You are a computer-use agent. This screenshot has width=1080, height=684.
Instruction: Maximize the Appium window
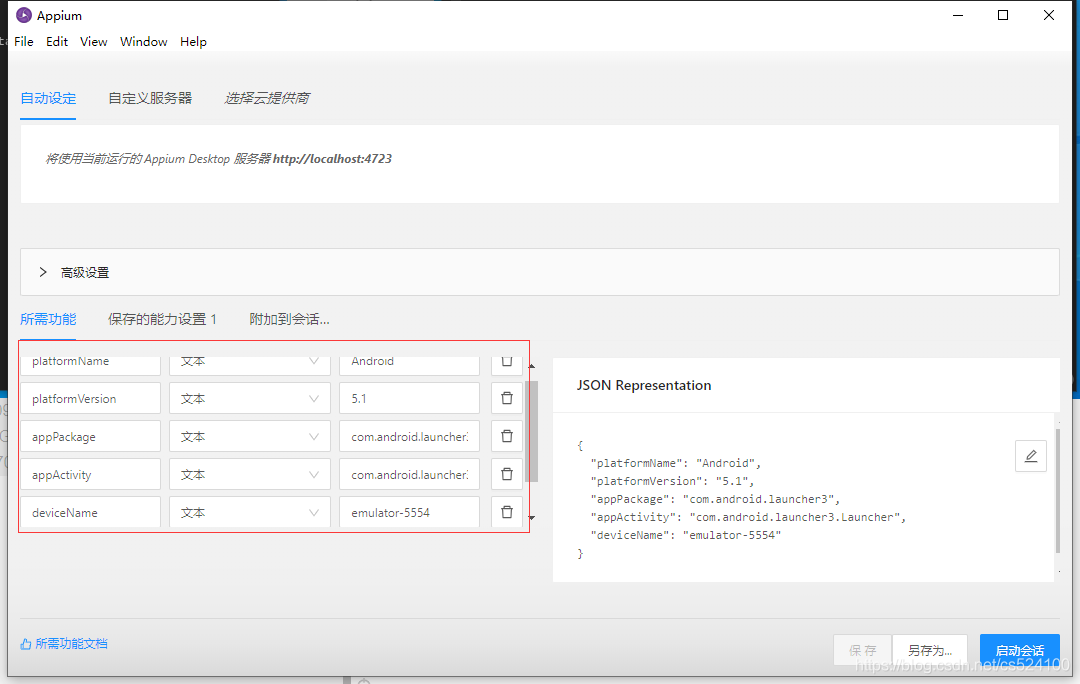point(1003,15)
